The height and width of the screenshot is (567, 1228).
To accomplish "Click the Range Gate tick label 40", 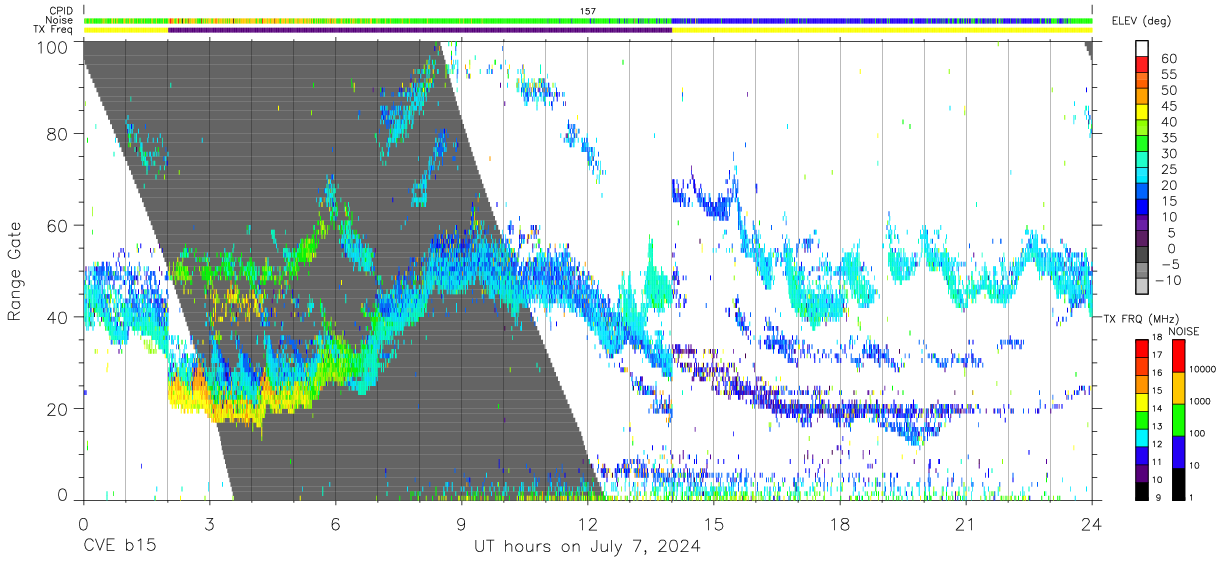I will (x=58, y=317).
